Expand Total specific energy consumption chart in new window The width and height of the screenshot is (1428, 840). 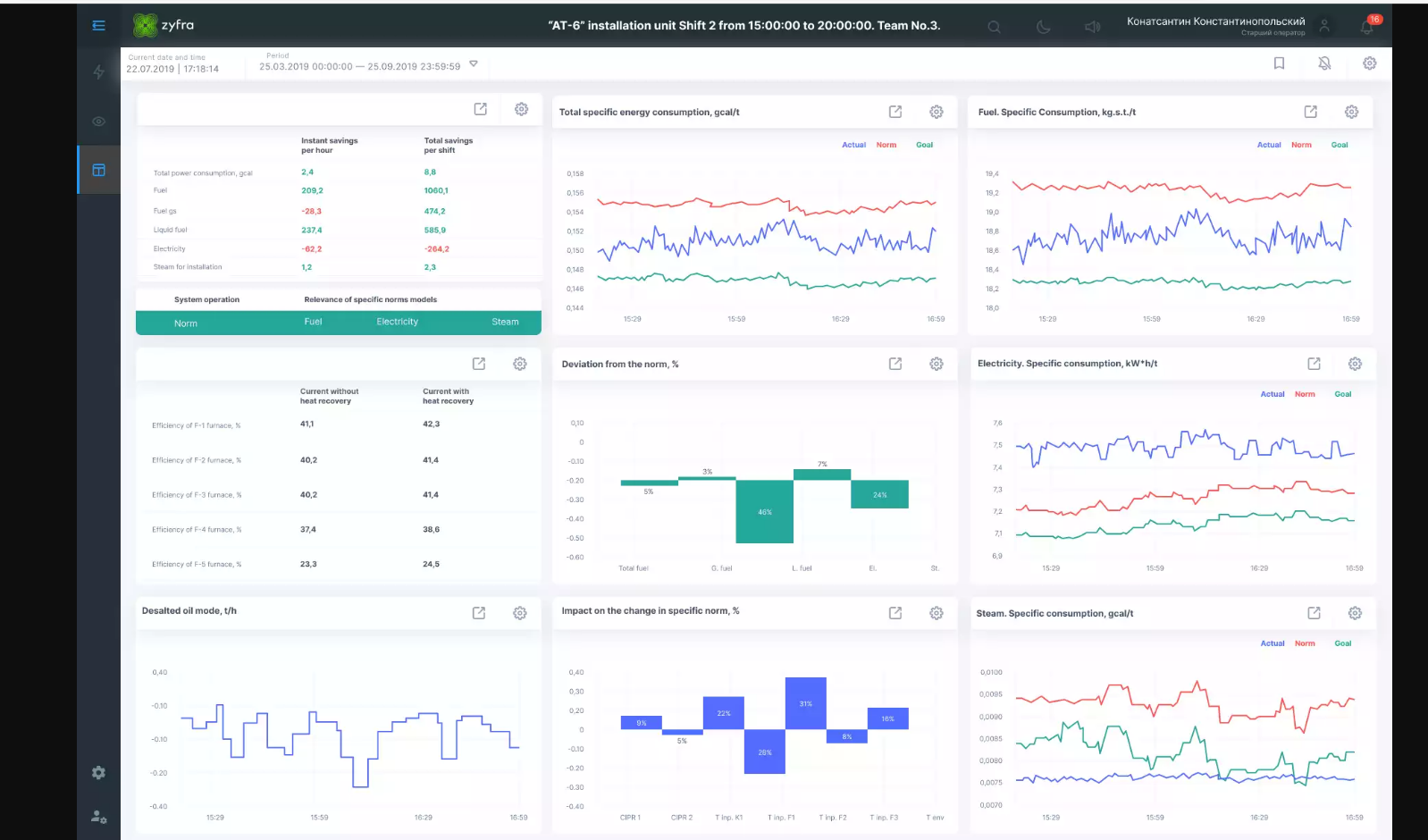click(895, 112)
